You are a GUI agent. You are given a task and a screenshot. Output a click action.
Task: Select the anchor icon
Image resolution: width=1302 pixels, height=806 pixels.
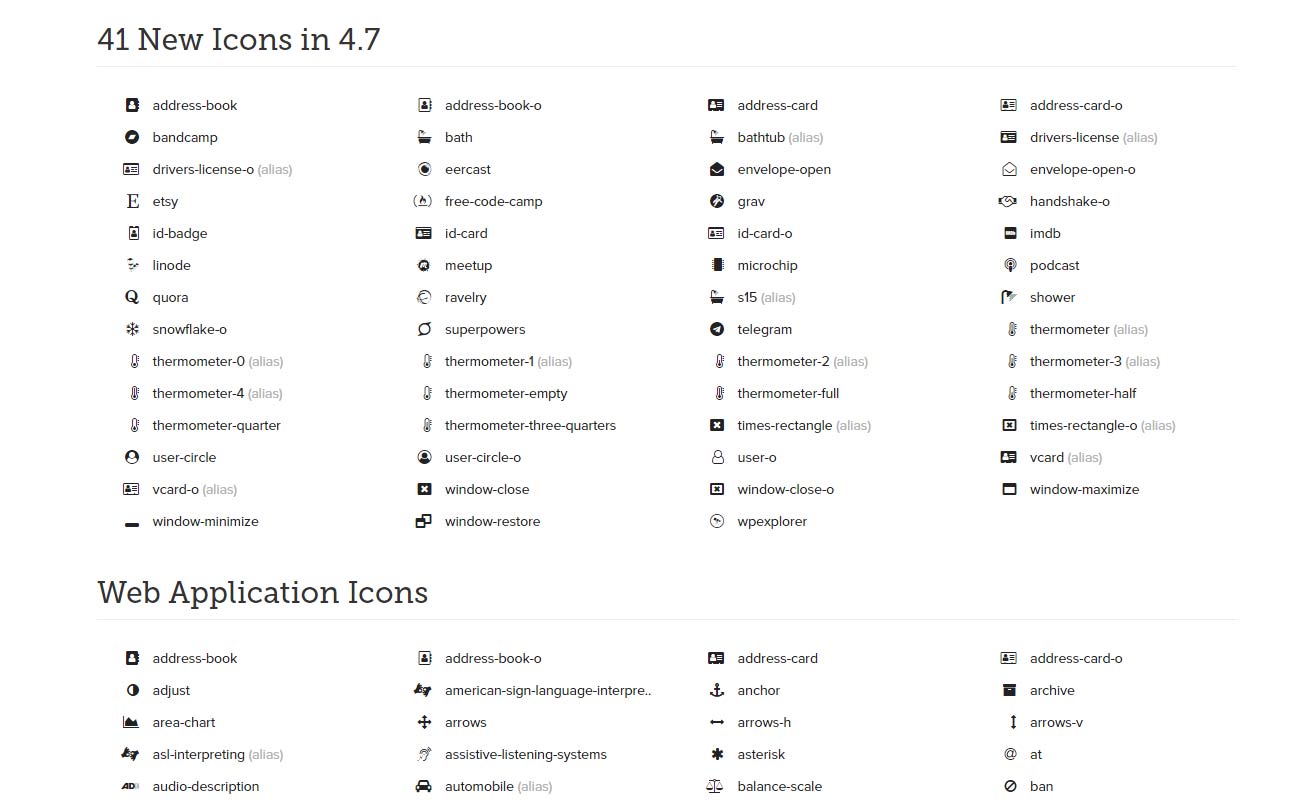click(x=716, y=690)
